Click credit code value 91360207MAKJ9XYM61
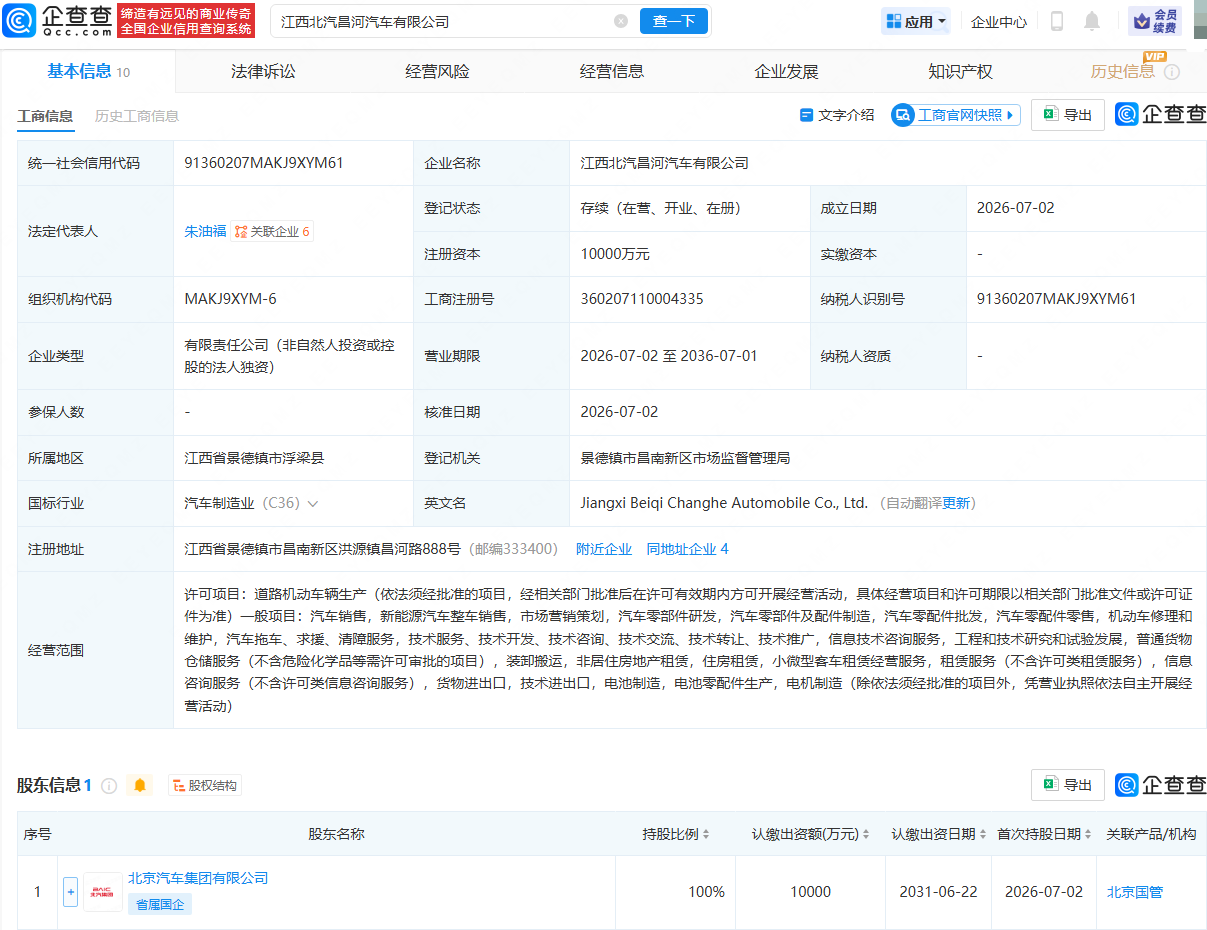The width and height of the screenshot is (1207, 930). tap(264, 163)
